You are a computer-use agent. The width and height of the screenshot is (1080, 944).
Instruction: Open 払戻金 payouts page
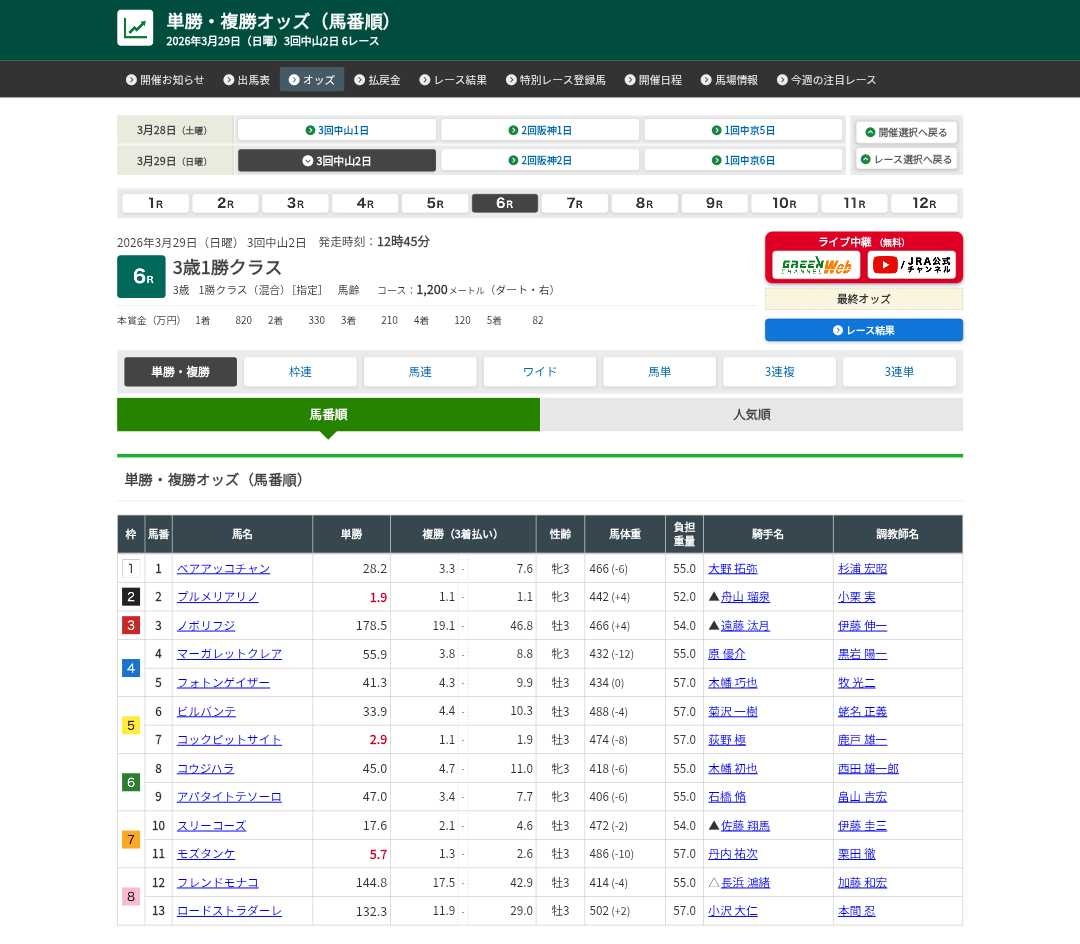(377, 80)
